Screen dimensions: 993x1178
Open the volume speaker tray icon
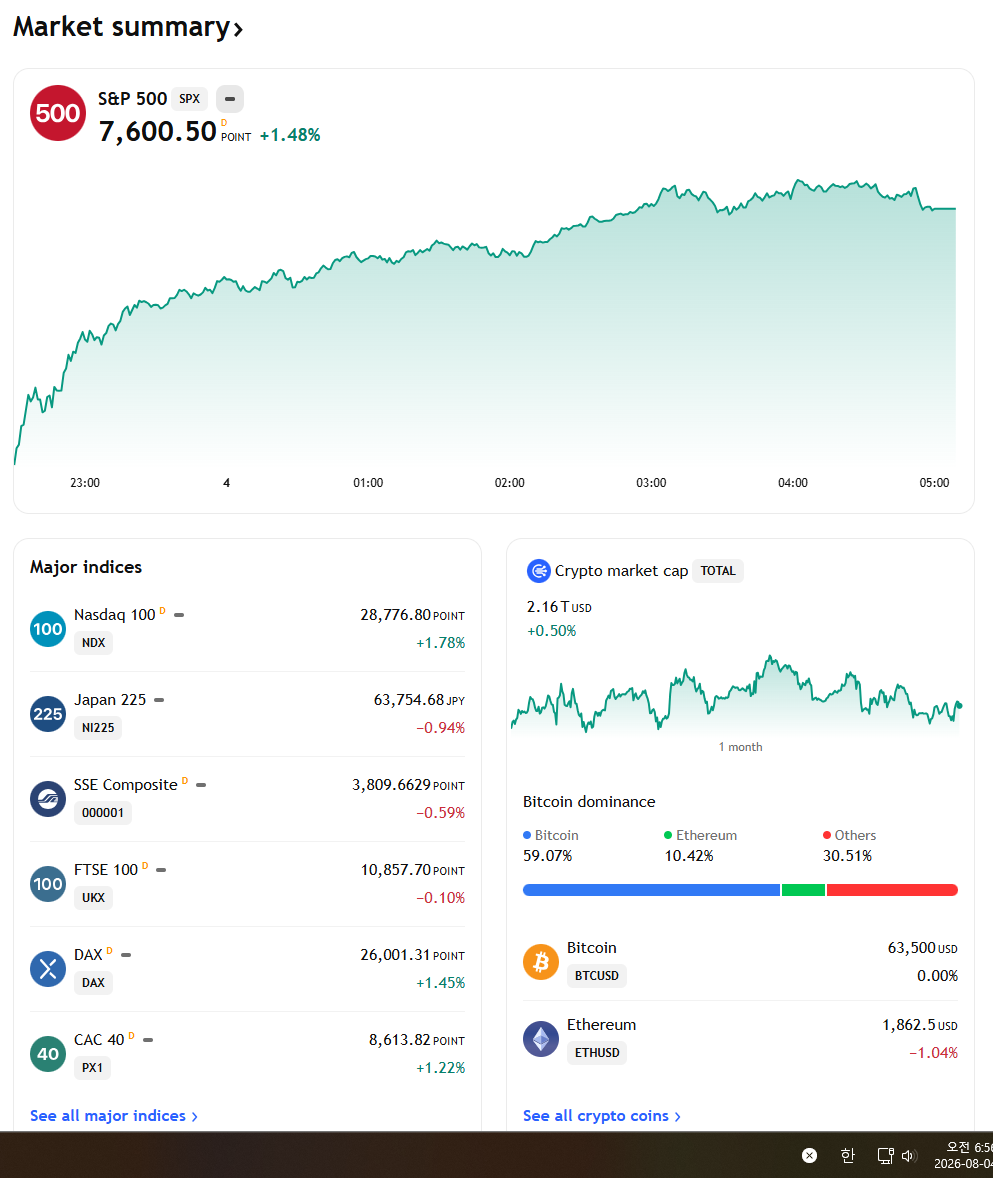tap(909, 1155)
